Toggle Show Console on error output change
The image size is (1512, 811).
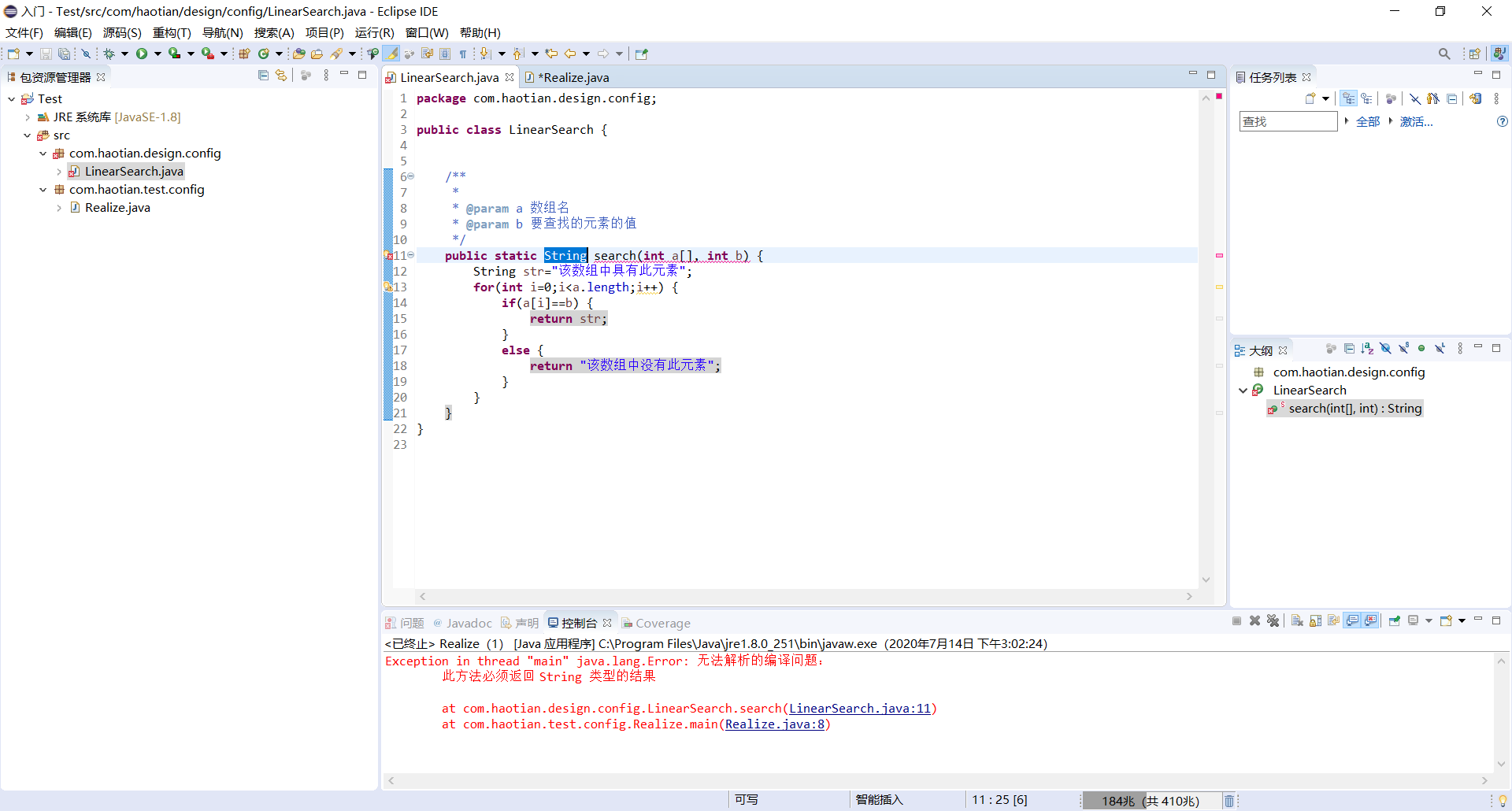pos(1371,621)
